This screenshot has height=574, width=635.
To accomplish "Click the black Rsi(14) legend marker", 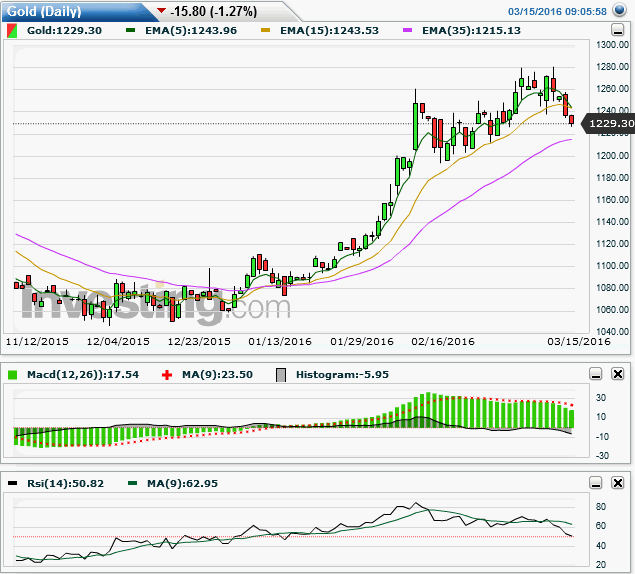I will point(12,483).
